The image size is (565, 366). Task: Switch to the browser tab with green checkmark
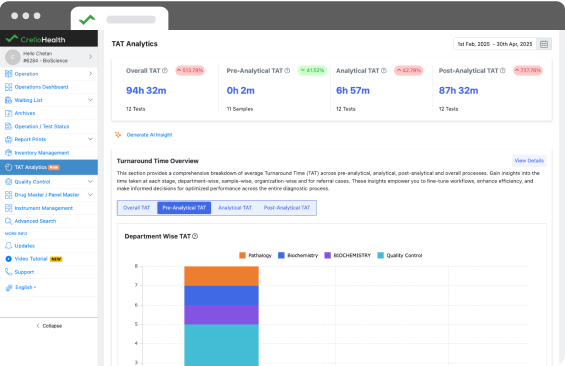pyautogui.click(x=120, y=19)
